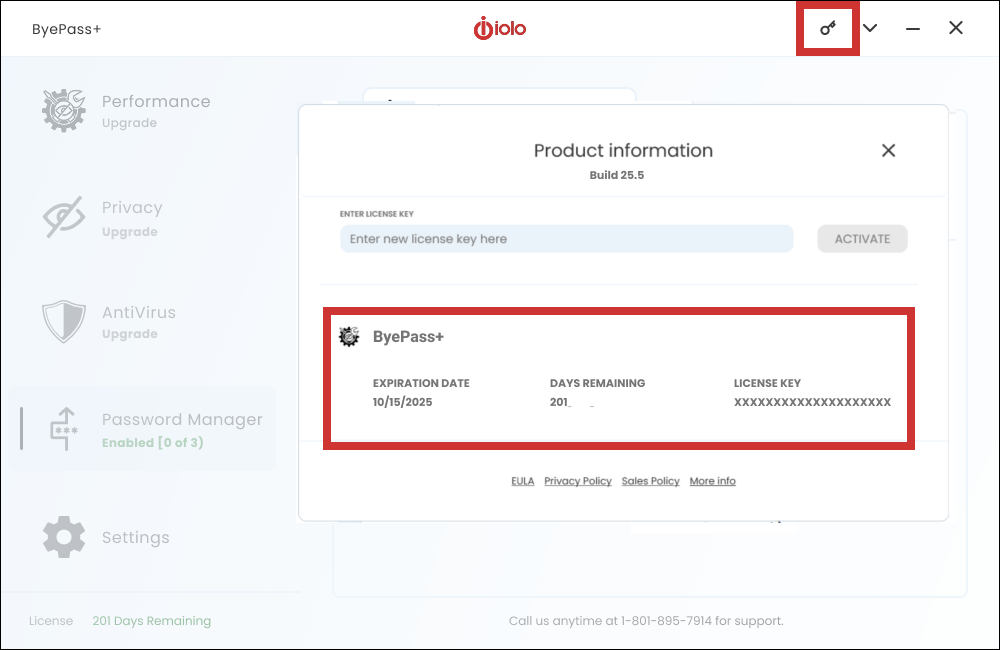Image resolution: width=1000 pixels, height=650 pixels.
Task: Click the ByePass+ product gear icon
Action: (349, 336)
